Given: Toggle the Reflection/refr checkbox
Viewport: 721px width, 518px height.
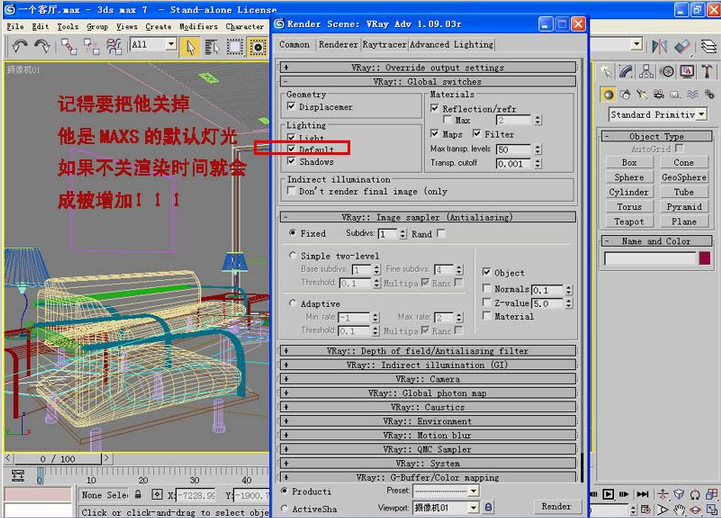Looking at the screenshot, I should [x=435, y=108].
